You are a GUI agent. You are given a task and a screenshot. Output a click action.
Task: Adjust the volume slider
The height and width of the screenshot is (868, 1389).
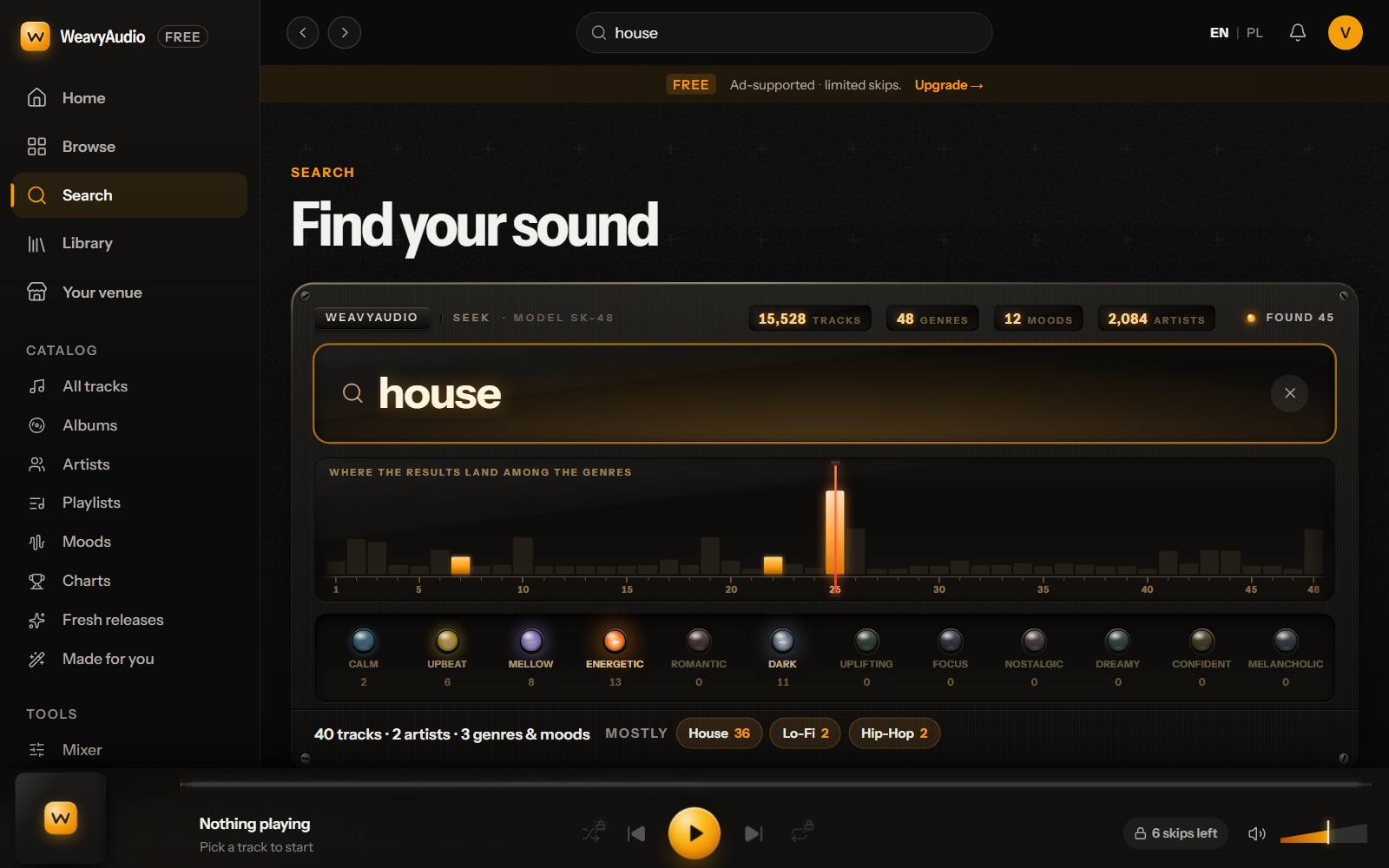click(1324, 832)
